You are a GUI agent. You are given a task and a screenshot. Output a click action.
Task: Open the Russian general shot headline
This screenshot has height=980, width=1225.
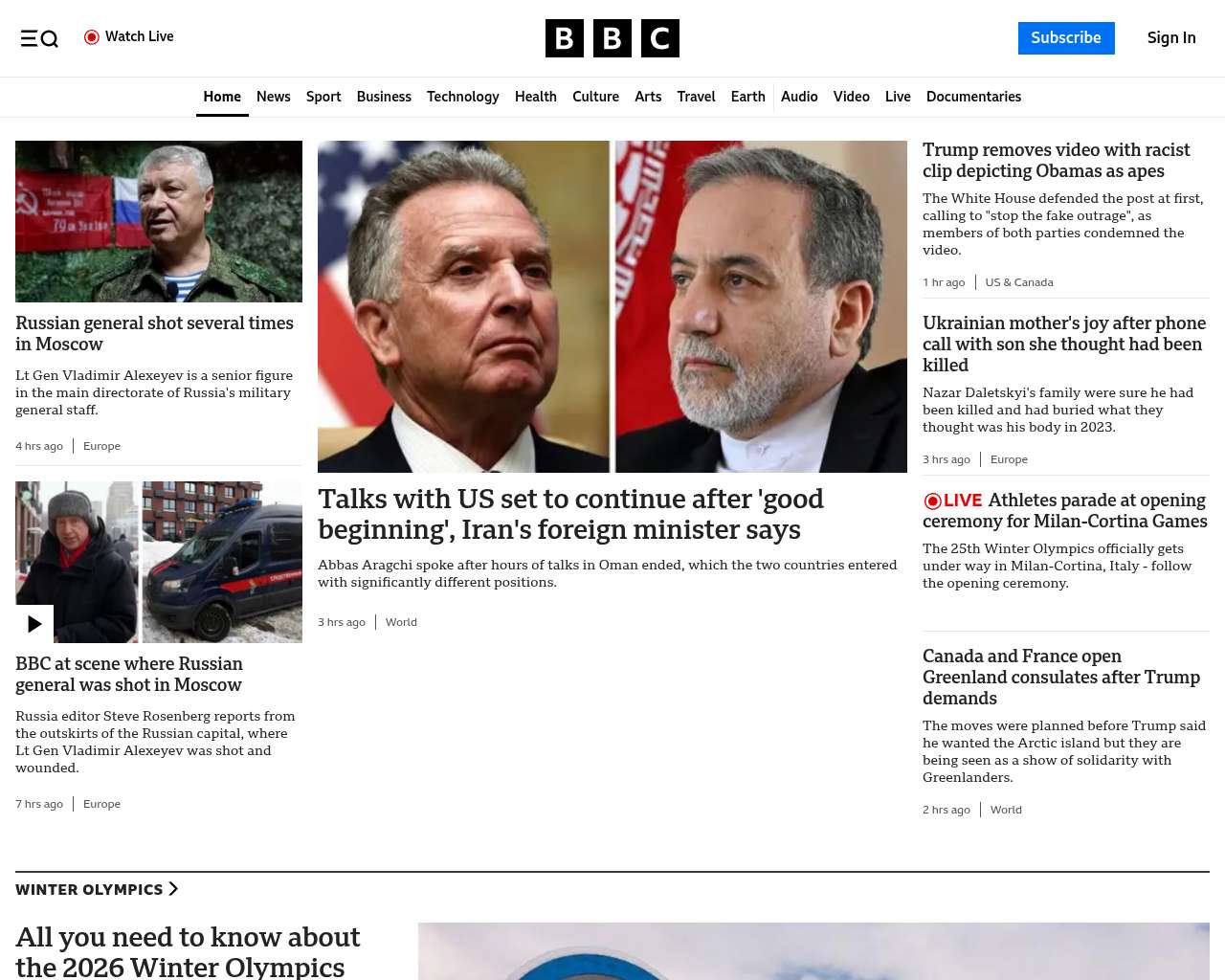tap(154, 333)
